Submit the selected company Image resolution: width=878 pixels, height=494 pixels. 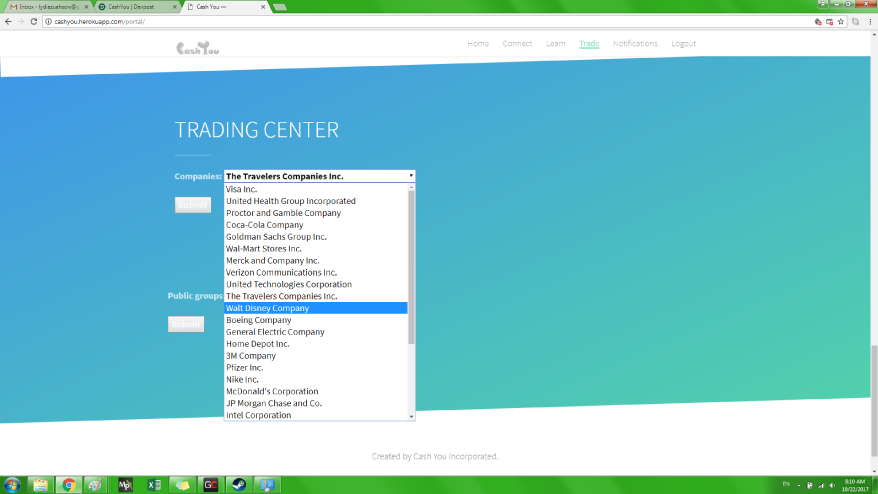pos(193,205)
